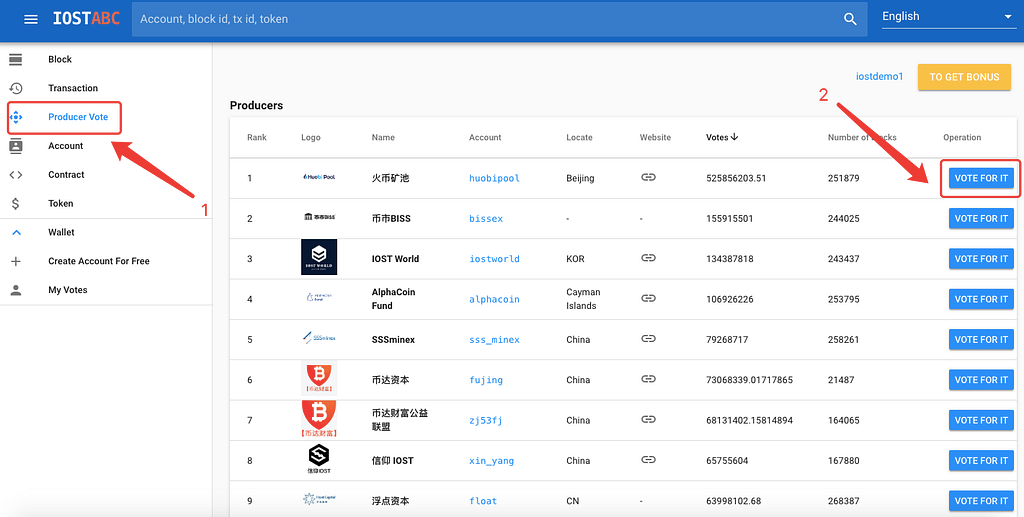Click the rank 7 Bitcoin shield logo
This screenshot has width=1024, height=517.
point(319,418)
